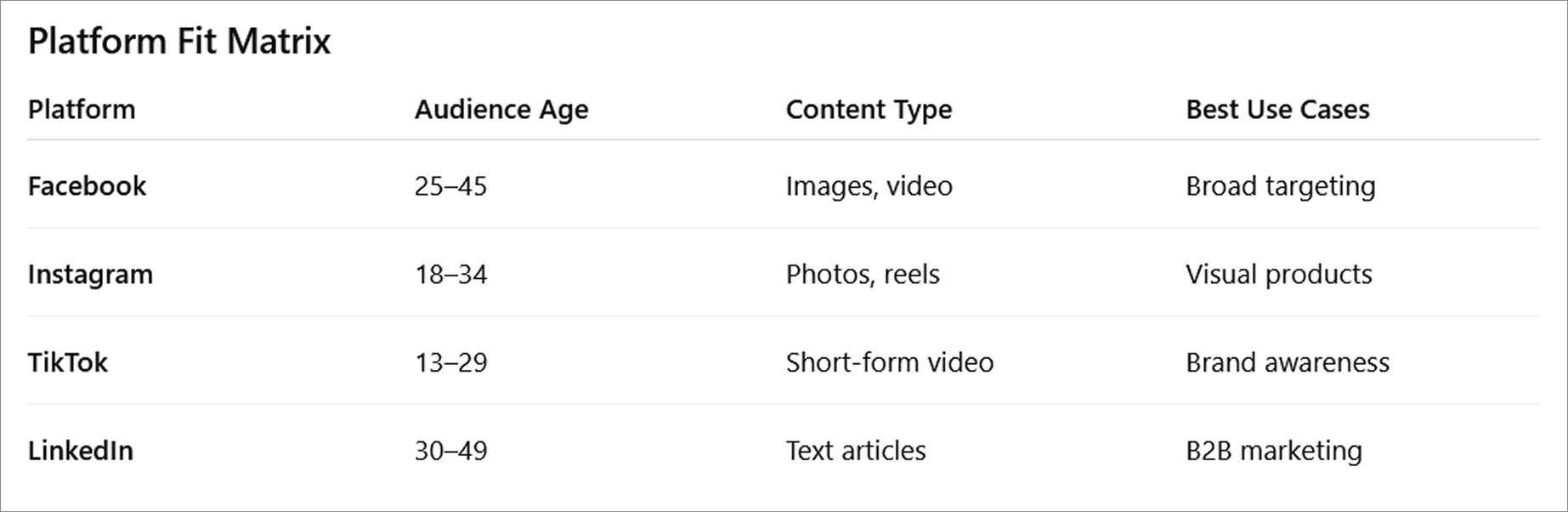1568x512 pixels.
Task: Click the Platform Fit Matrix heading
Action: 179,42
